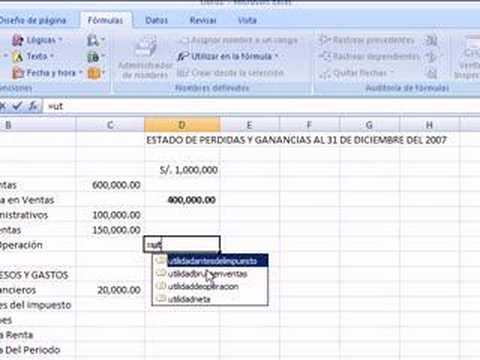Click Rastrear precedentes
This screenshot has width=480, height=360.
pos(367,40)
